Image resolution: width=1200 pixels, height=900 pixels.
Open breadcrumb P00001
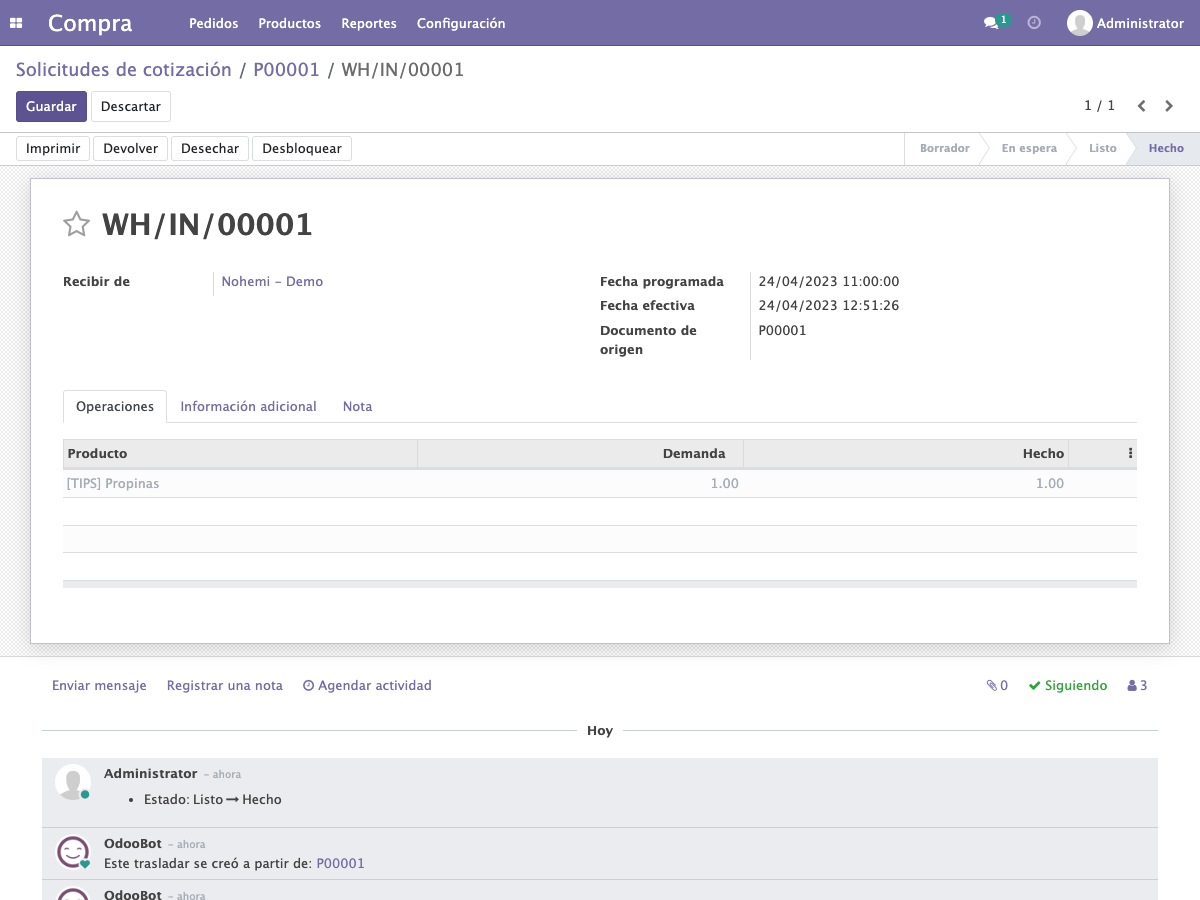[x=286, y=70]
